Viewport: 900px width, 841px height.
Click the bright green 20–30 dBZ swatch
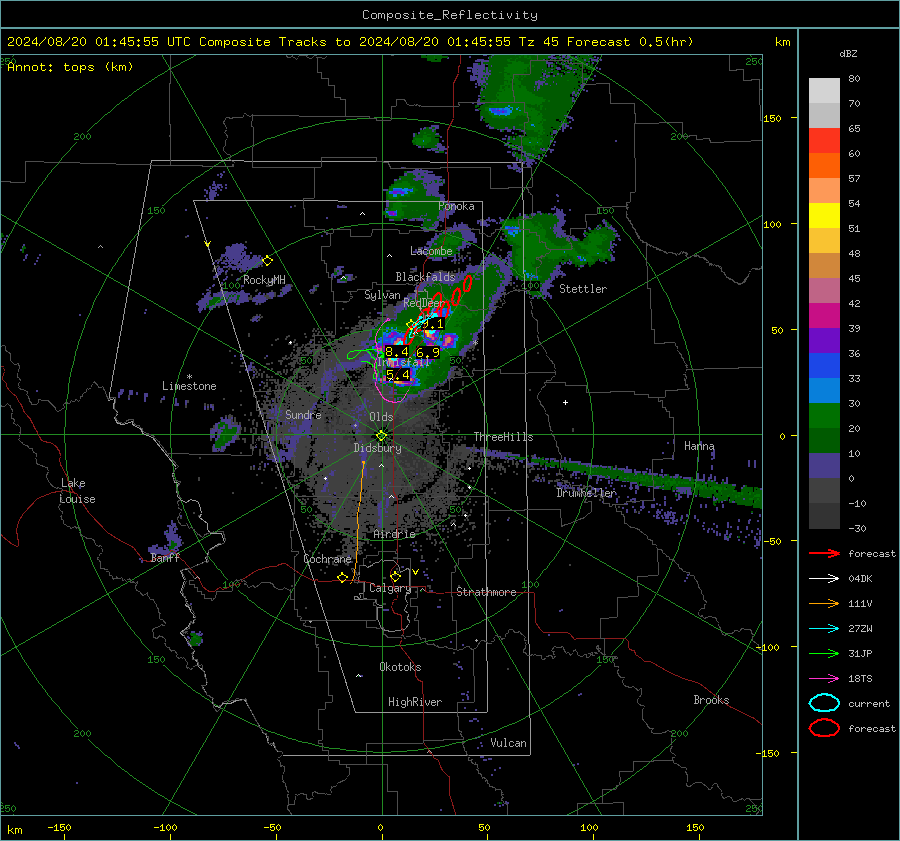[824, 416]
